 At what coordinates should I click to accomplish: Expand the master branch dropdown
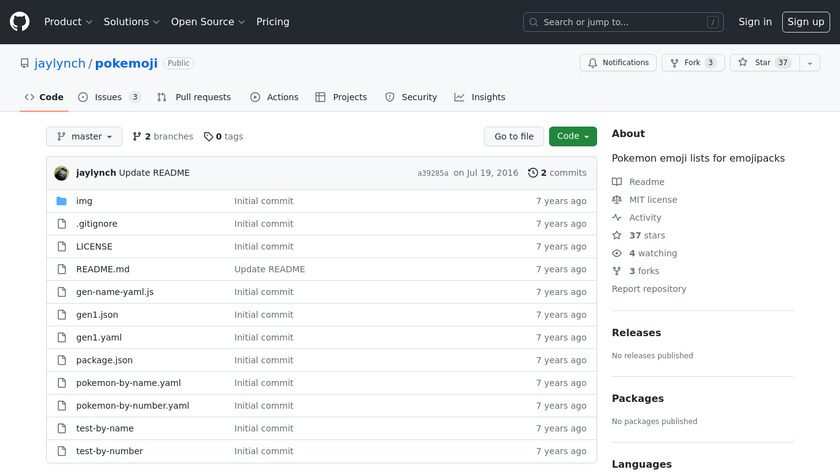coord(85,137)
